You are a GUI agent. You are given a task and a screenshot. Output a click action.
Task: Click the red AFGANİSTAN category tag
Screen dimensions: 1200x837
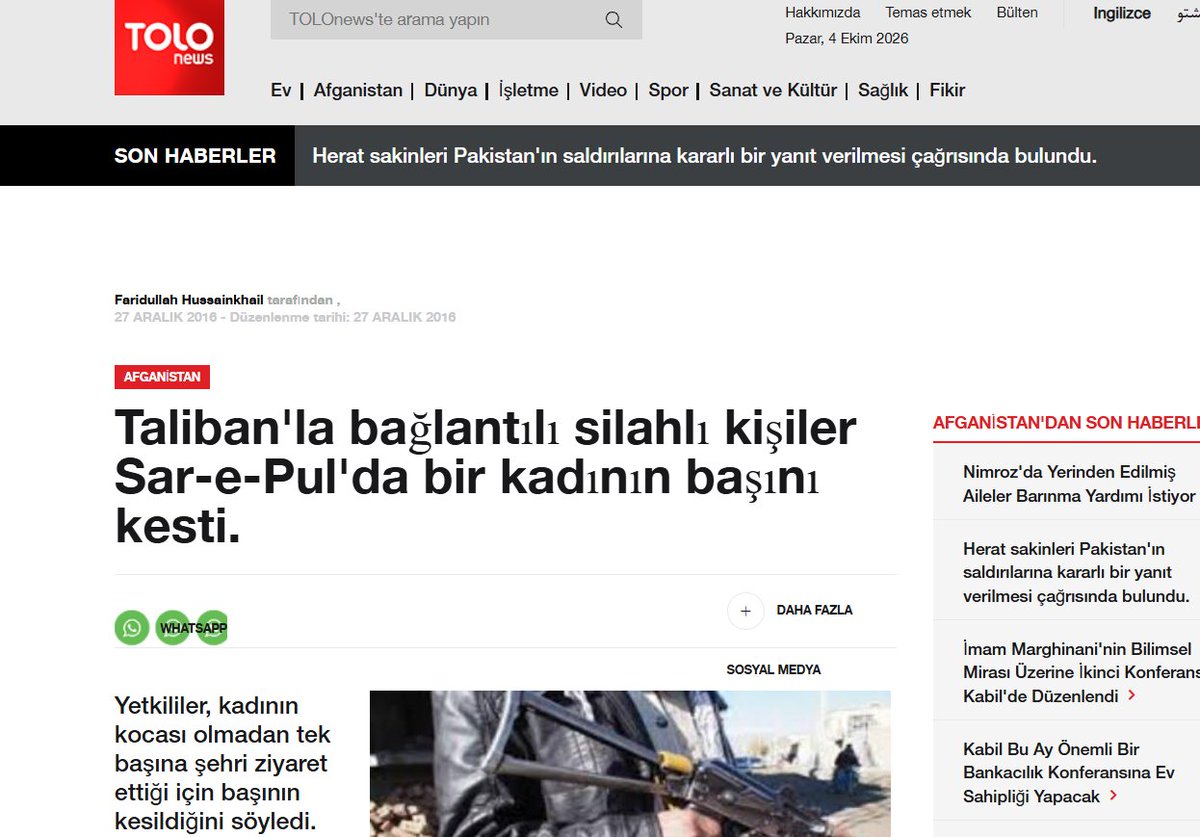(162, 377)
